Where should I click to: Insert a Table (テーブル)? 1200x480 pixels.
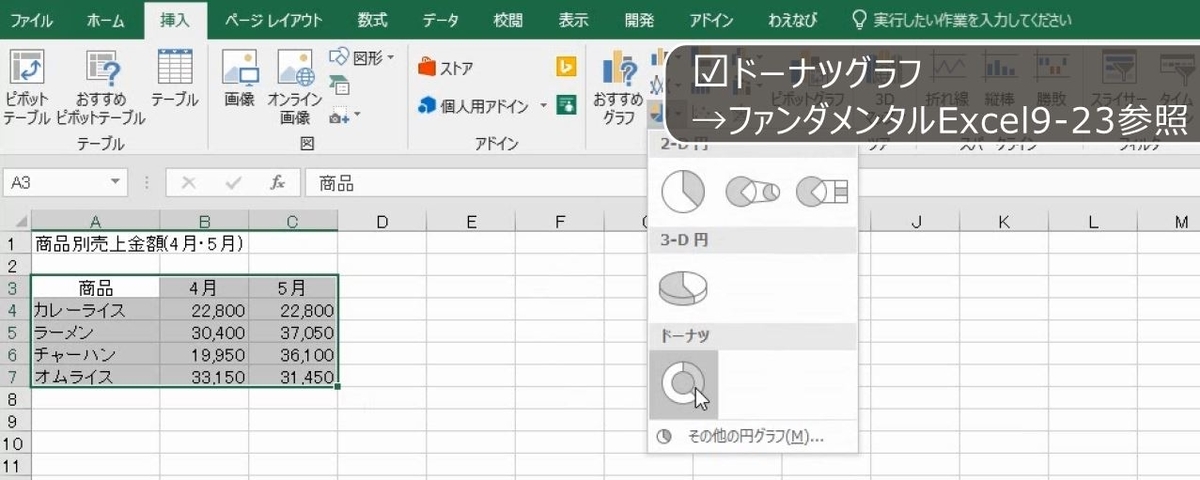point(175,78)
